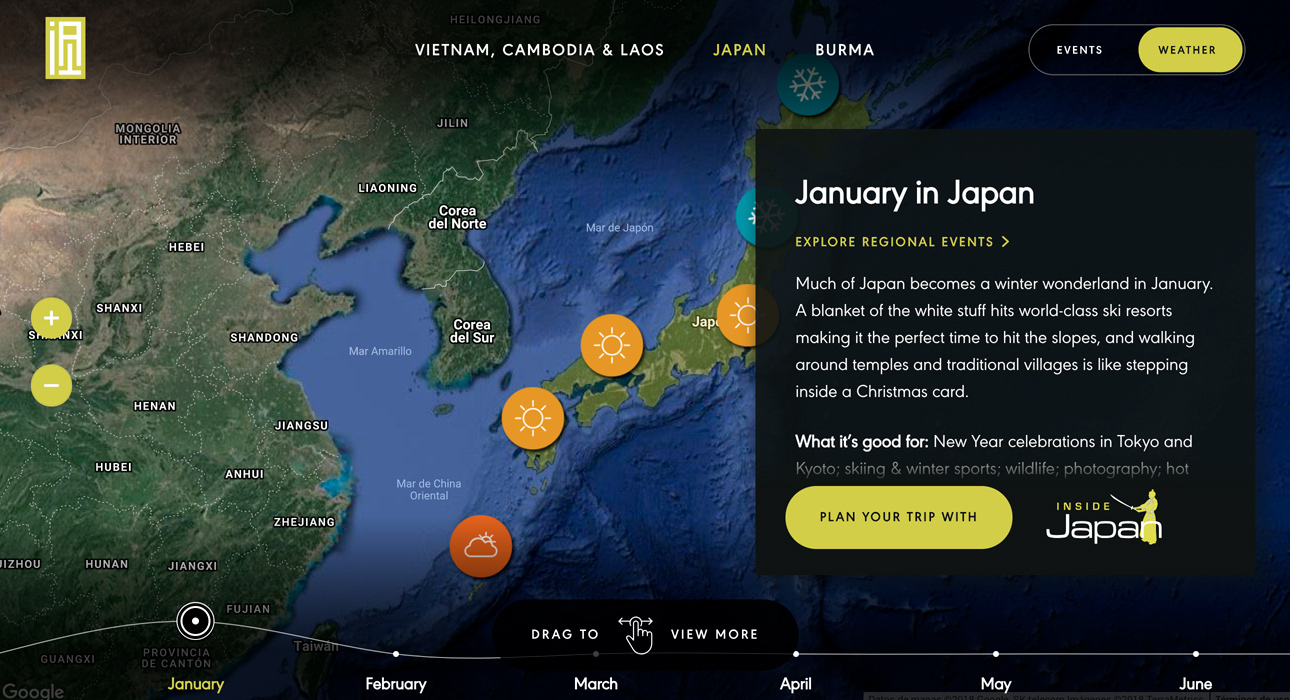
Task: Click the January timeline slider handle
Action: pyautogui.click(x=195, y=621)
